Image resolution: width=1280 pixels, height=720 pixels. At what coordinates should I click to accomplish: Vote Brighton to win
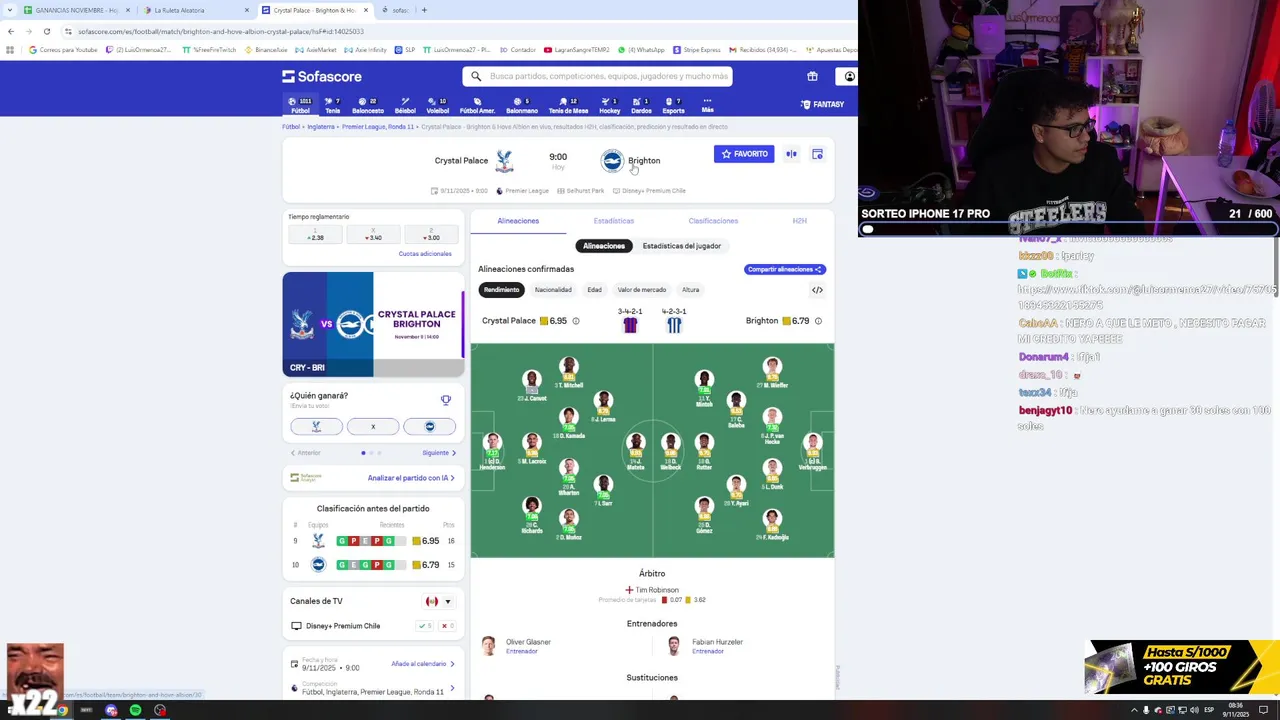[x=430, y=426]
